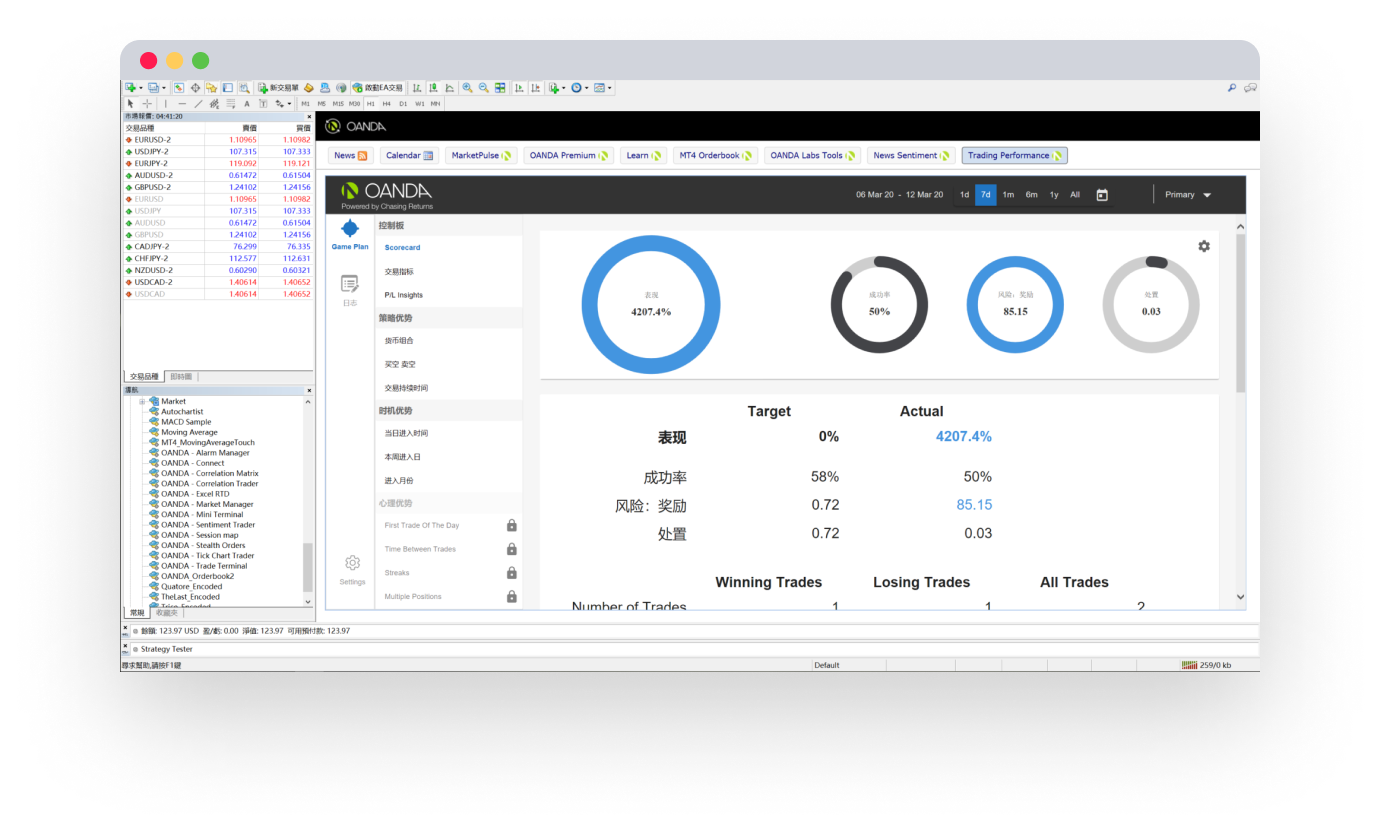Open the 日志 journal sidebar icon

(350, 289)
